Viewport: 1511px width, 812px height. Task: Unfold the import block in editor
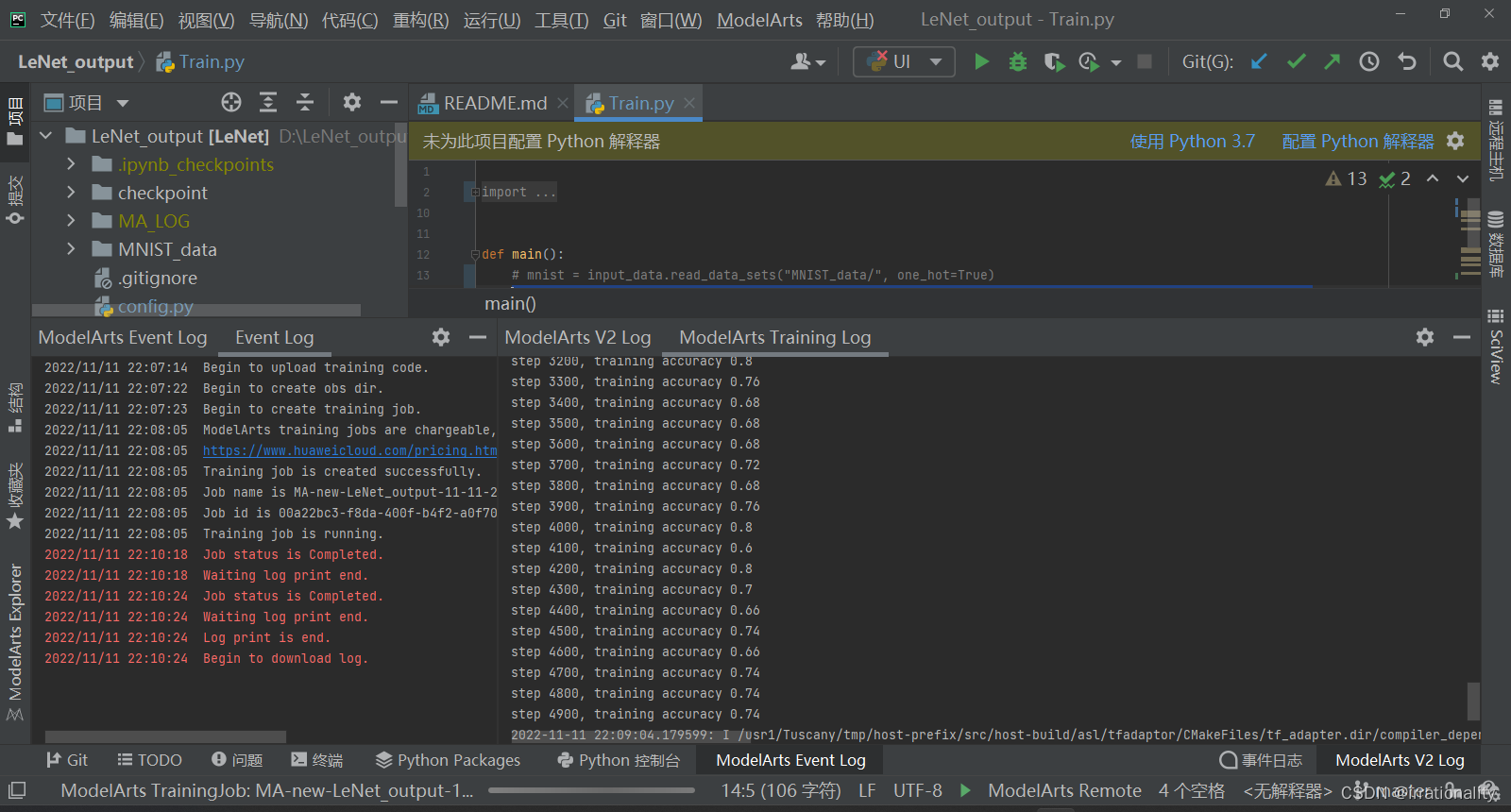click(x=475, y=192)
